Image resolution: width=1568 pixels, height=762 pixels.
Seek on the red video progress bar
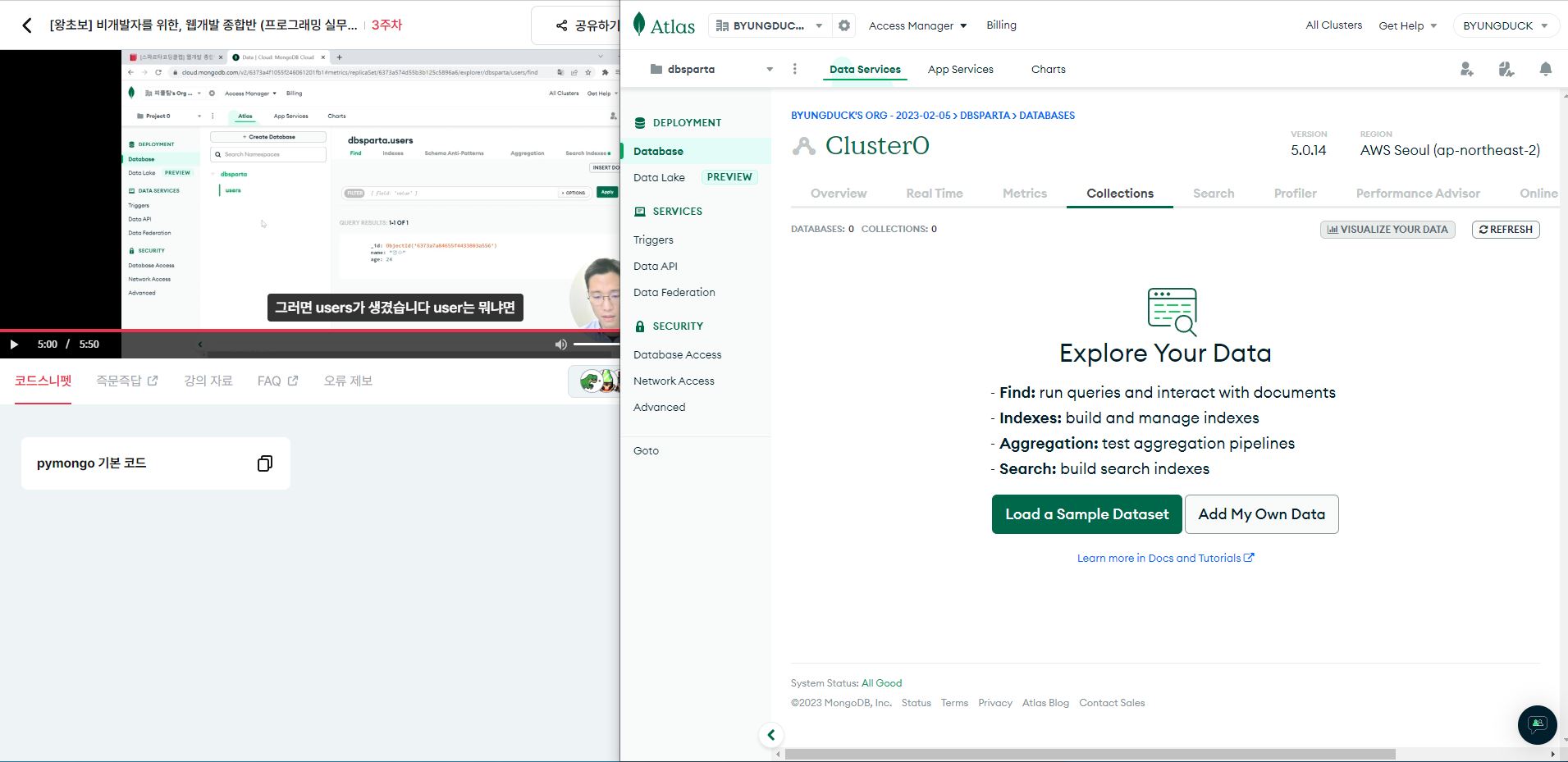coord(309,330)
